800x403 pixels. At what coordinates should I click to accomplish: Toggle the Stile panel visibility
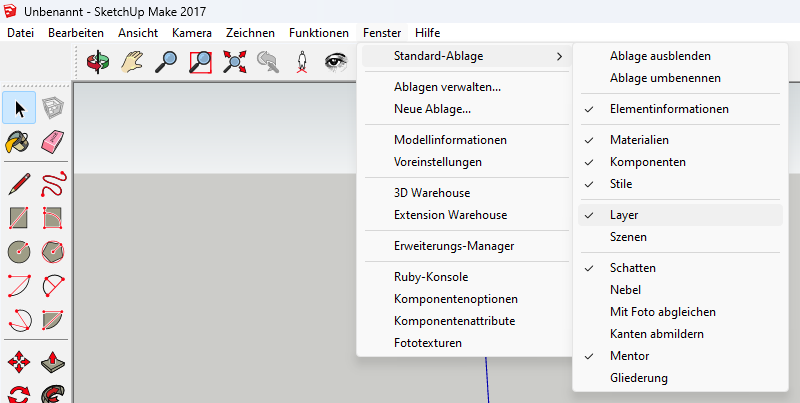click(680, 184)
